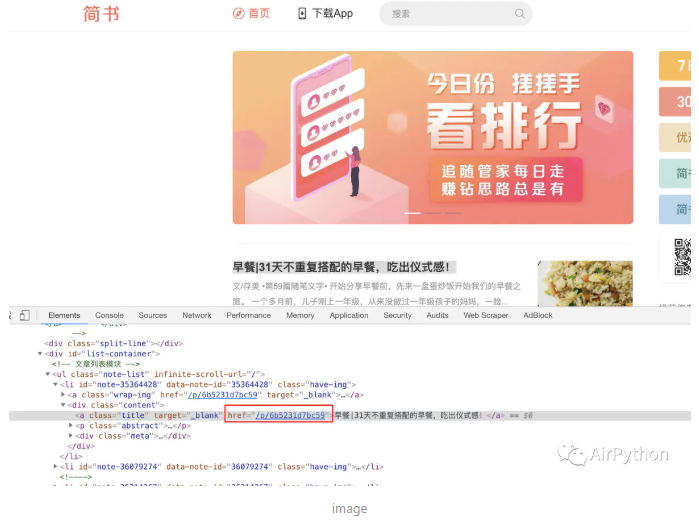
Task: Click the href link in wrap-img row
Action: click(222, 395)
